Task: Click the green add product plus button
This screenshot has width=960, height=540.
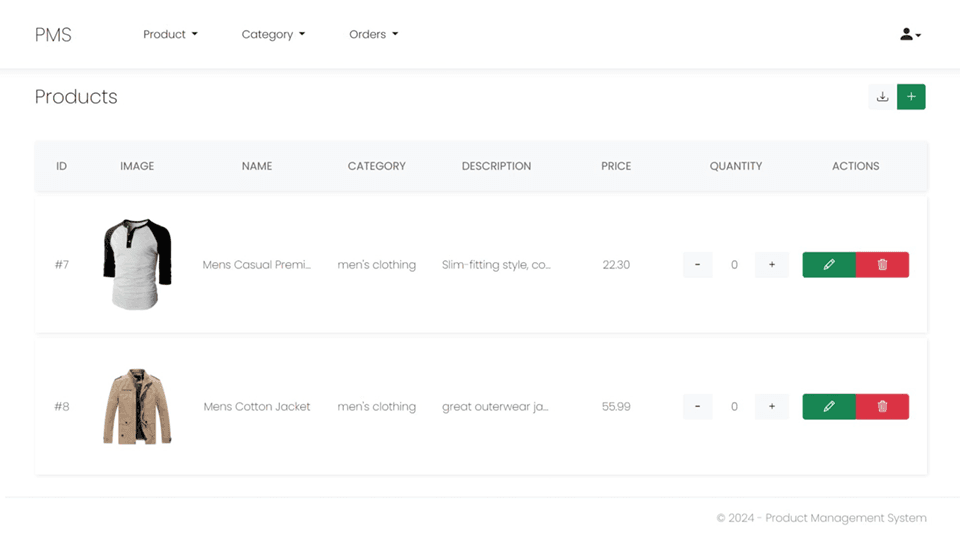Action: pos(911,97)
